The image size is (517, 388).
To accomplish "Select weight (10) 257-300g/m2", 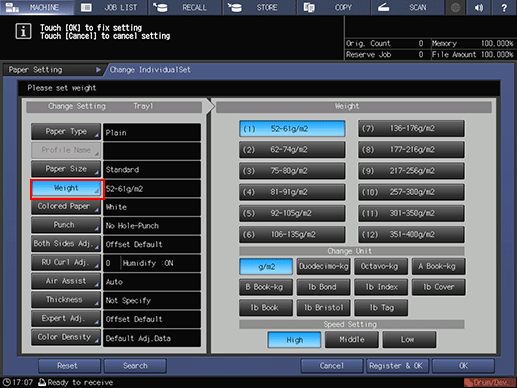I will tap(411, 192).
